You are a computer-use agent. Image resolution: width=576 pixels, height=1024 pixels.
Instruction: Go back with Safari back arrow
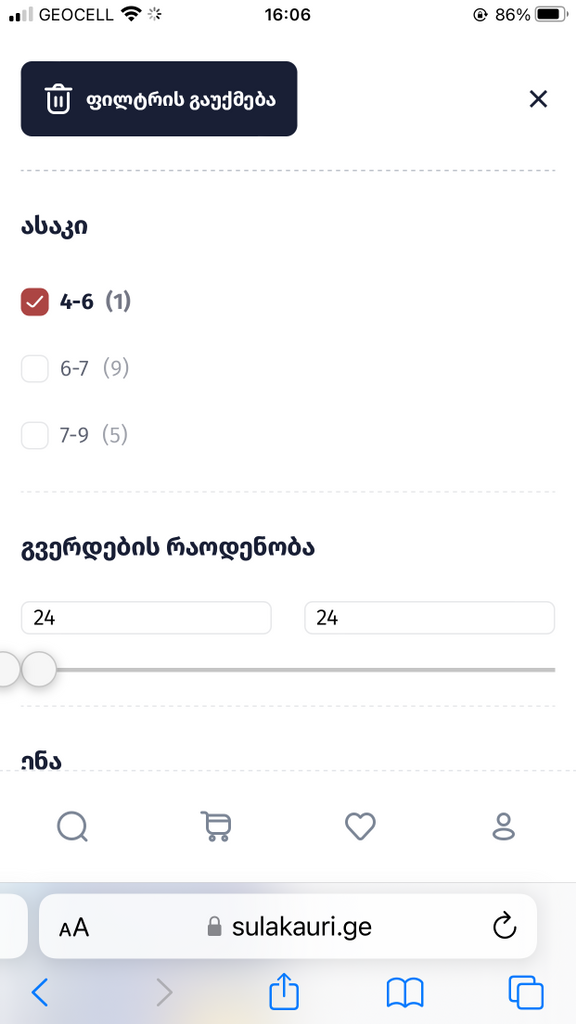tap(40, 993)
